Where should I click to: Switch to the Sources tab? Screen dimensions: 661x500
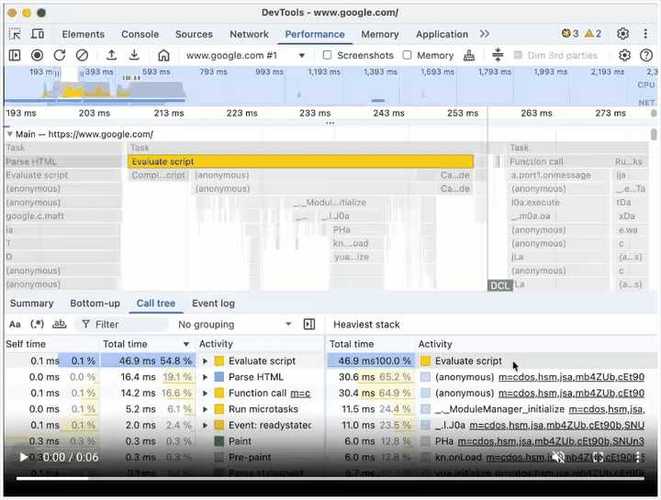pos(194,34)
